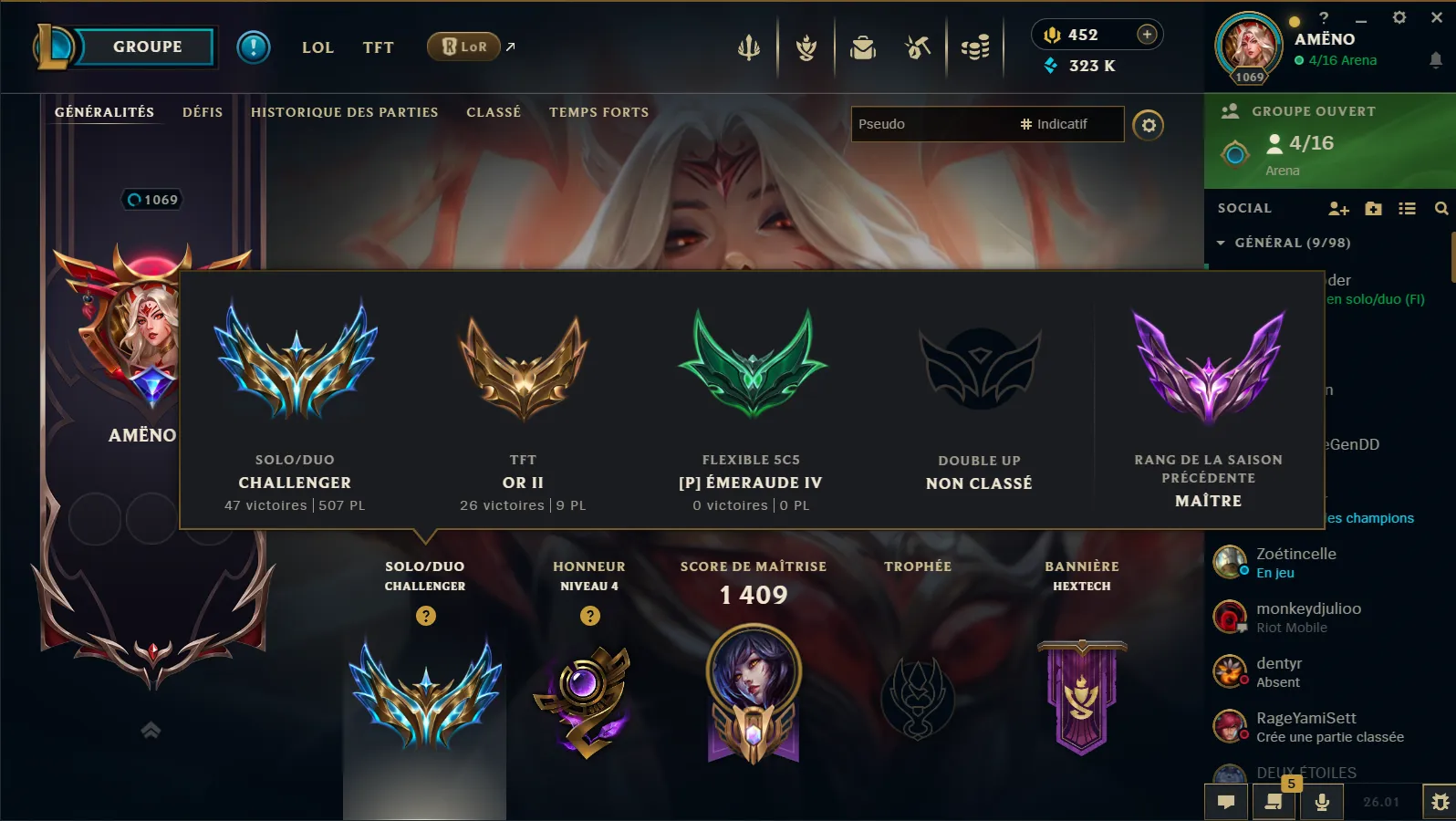Expand the profile banner chevron arrow
Image resolution: width=1456 pixels, height=821 pixels.
pyautogui.click(x=151, y=730)
